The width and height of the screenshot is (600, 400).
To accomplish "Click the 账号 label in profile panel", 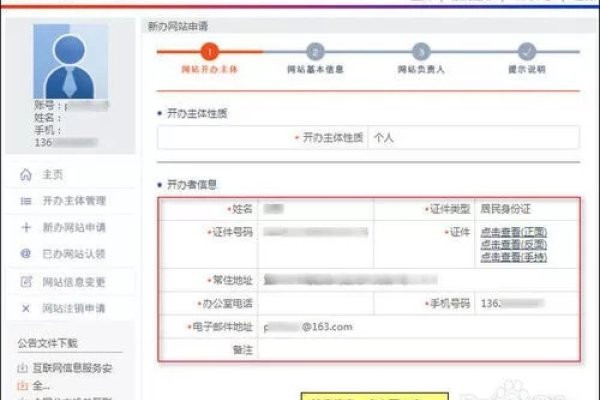I will (x=45, y=105).
